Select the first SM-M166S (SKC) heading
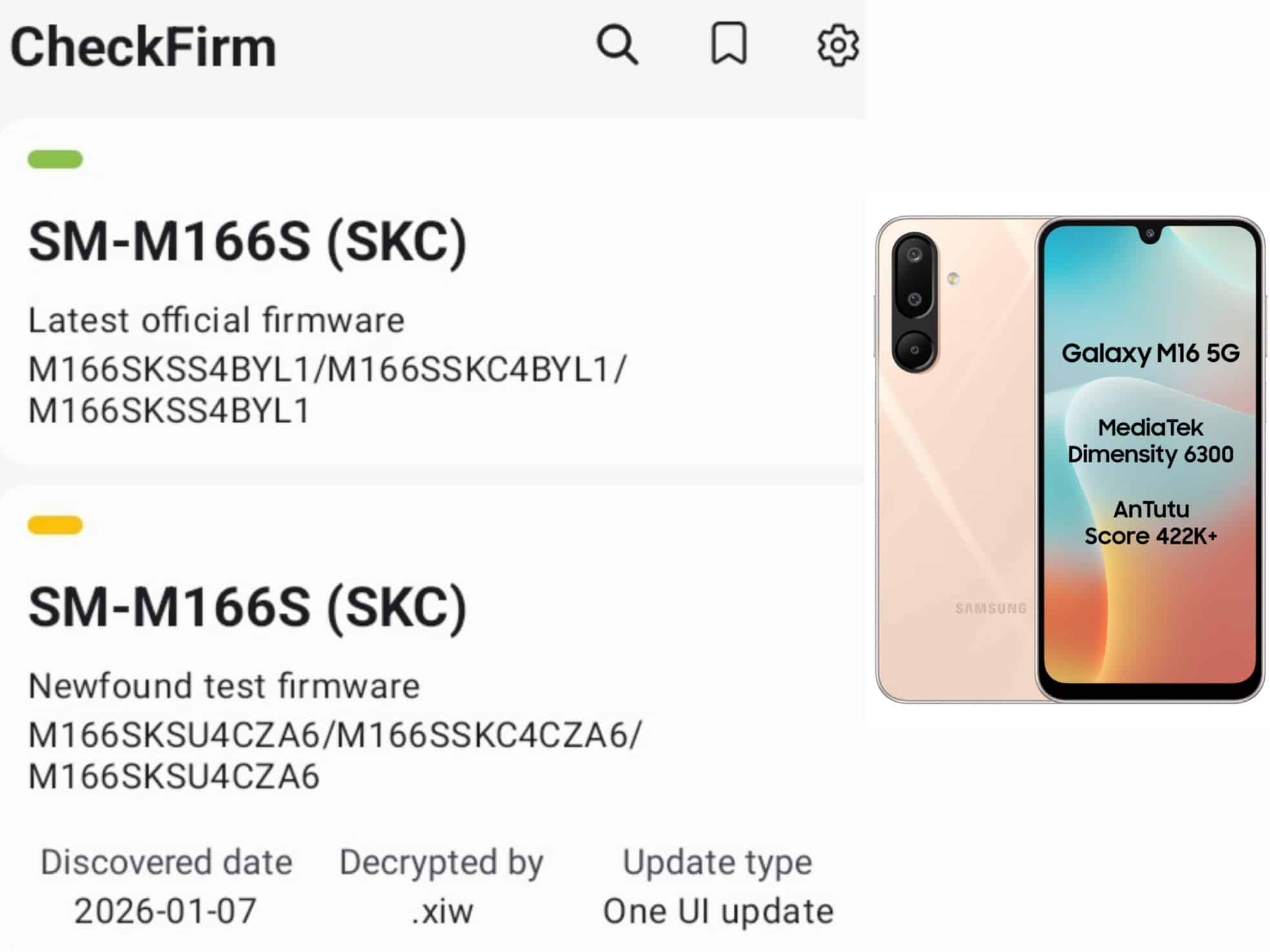Image resolution: width=1270 pixels, height=952 pixels. pyautogui.click(x=247, y=242)
